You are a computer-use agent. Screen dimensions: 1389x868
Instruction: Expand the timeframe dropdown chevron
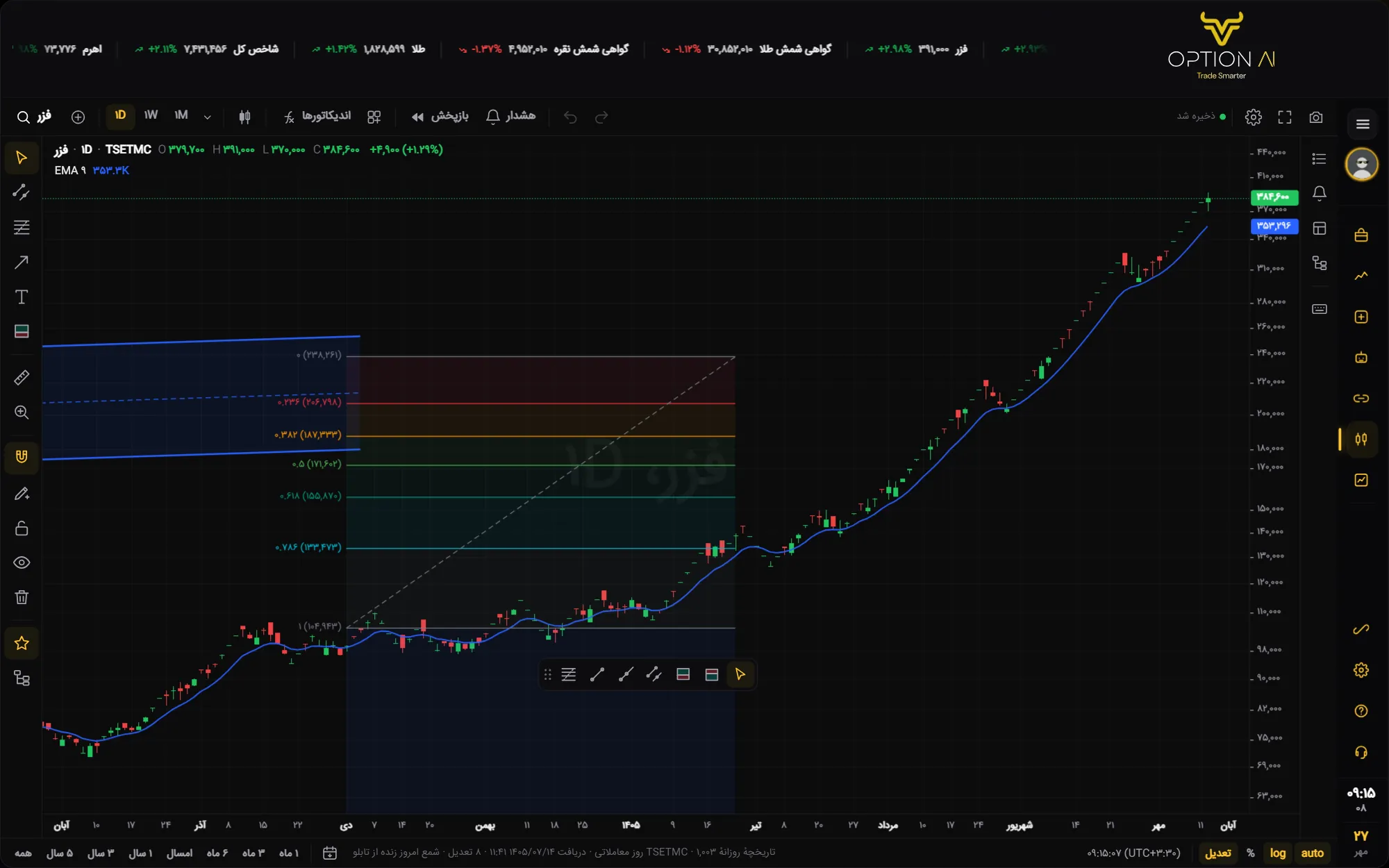[x=207, y=117]
